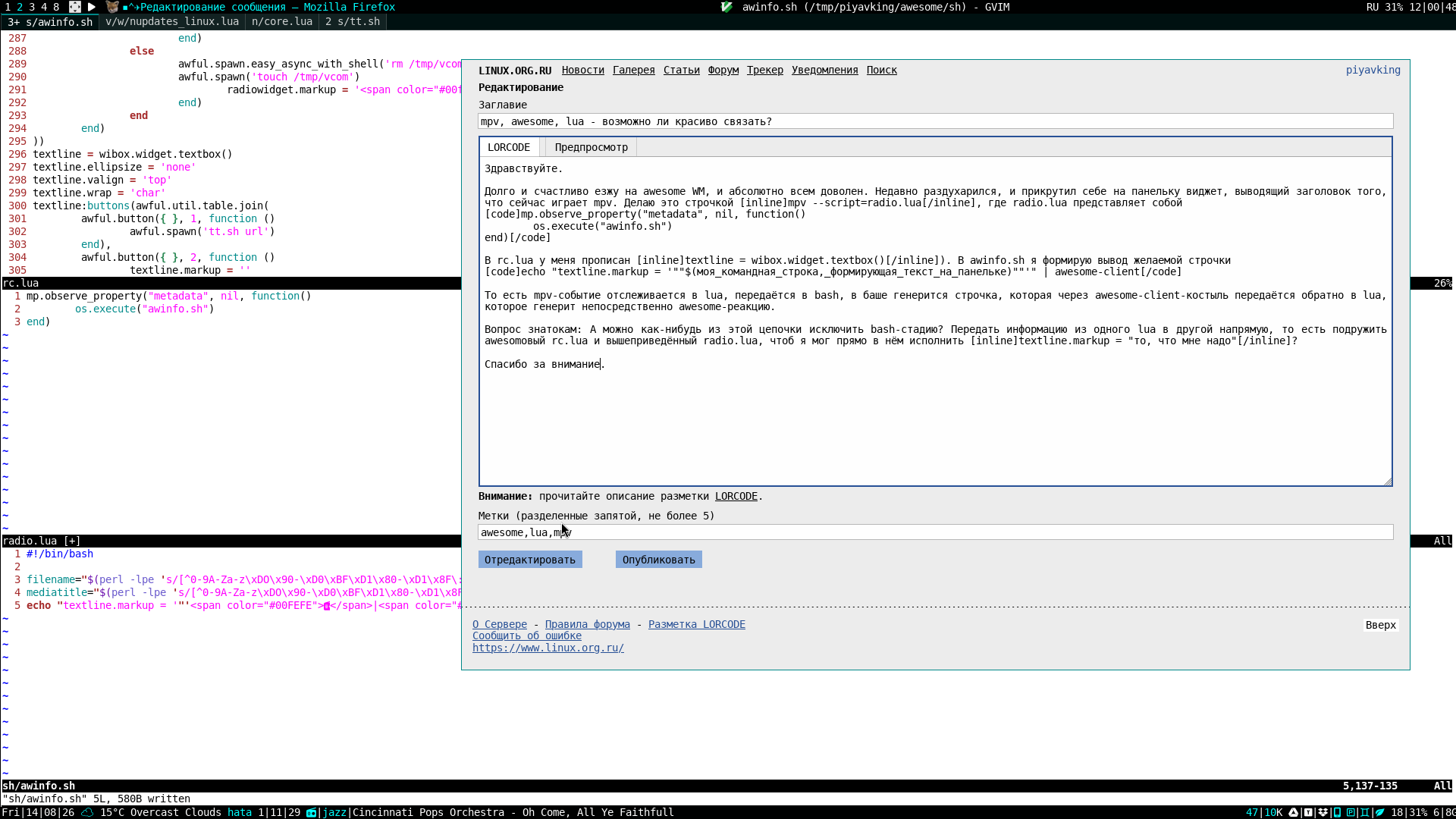Click line 296 textline = wibox.widget.textbox() in vim
This screenshot has width=1456, height=819.
tap(133, 154)
